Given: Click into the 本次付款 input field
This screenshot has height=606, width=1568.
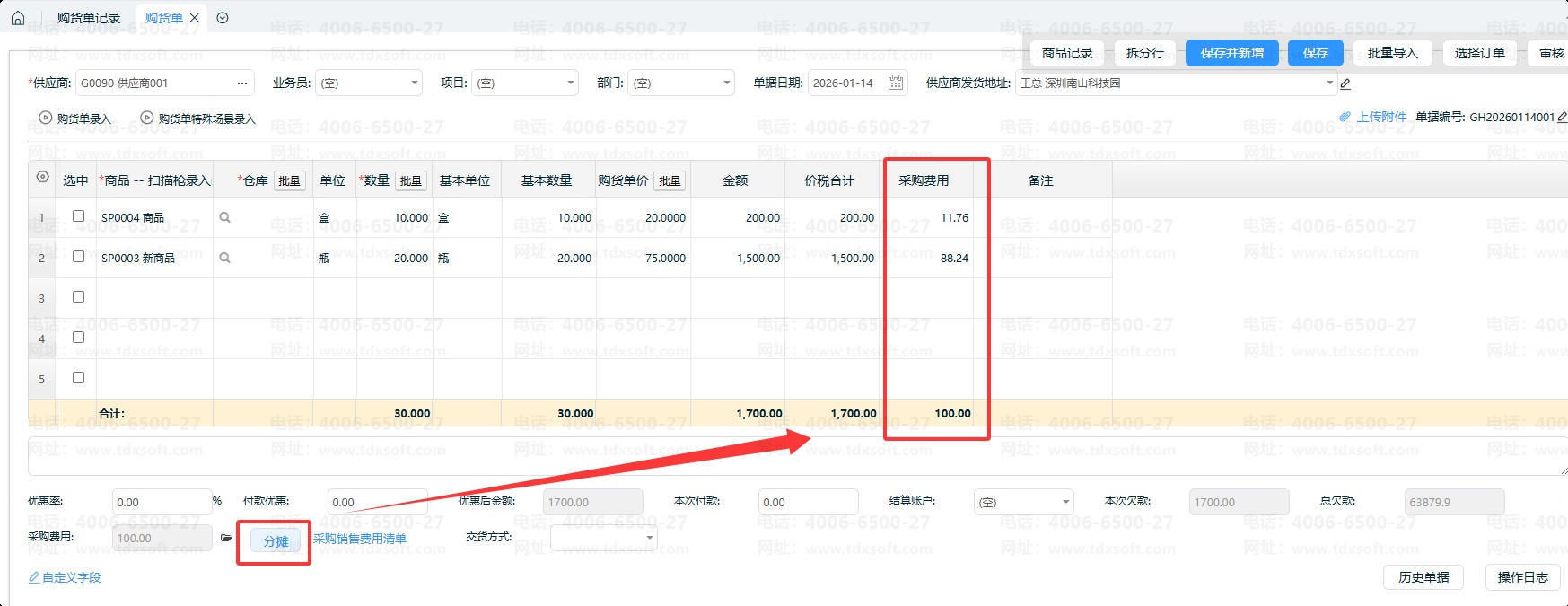Looking at the screenshot, I should click(808, 503).
